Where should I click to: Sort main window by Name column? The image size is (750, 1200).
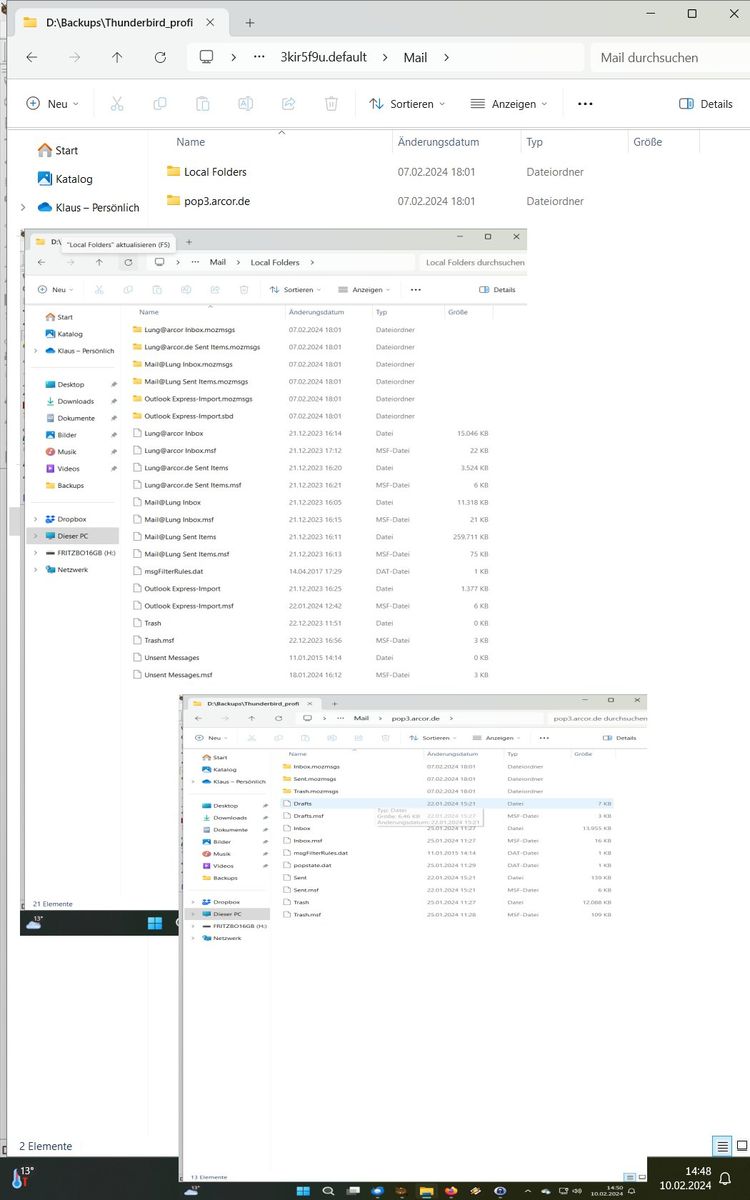(190, 142)
